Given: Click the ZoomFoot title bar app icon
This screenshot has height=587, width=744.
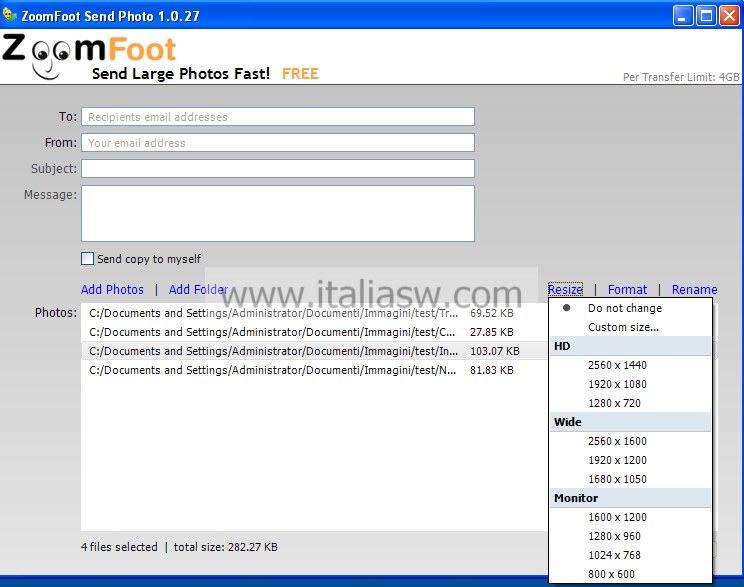Looking at the screenshot, I should pos(9,15).
